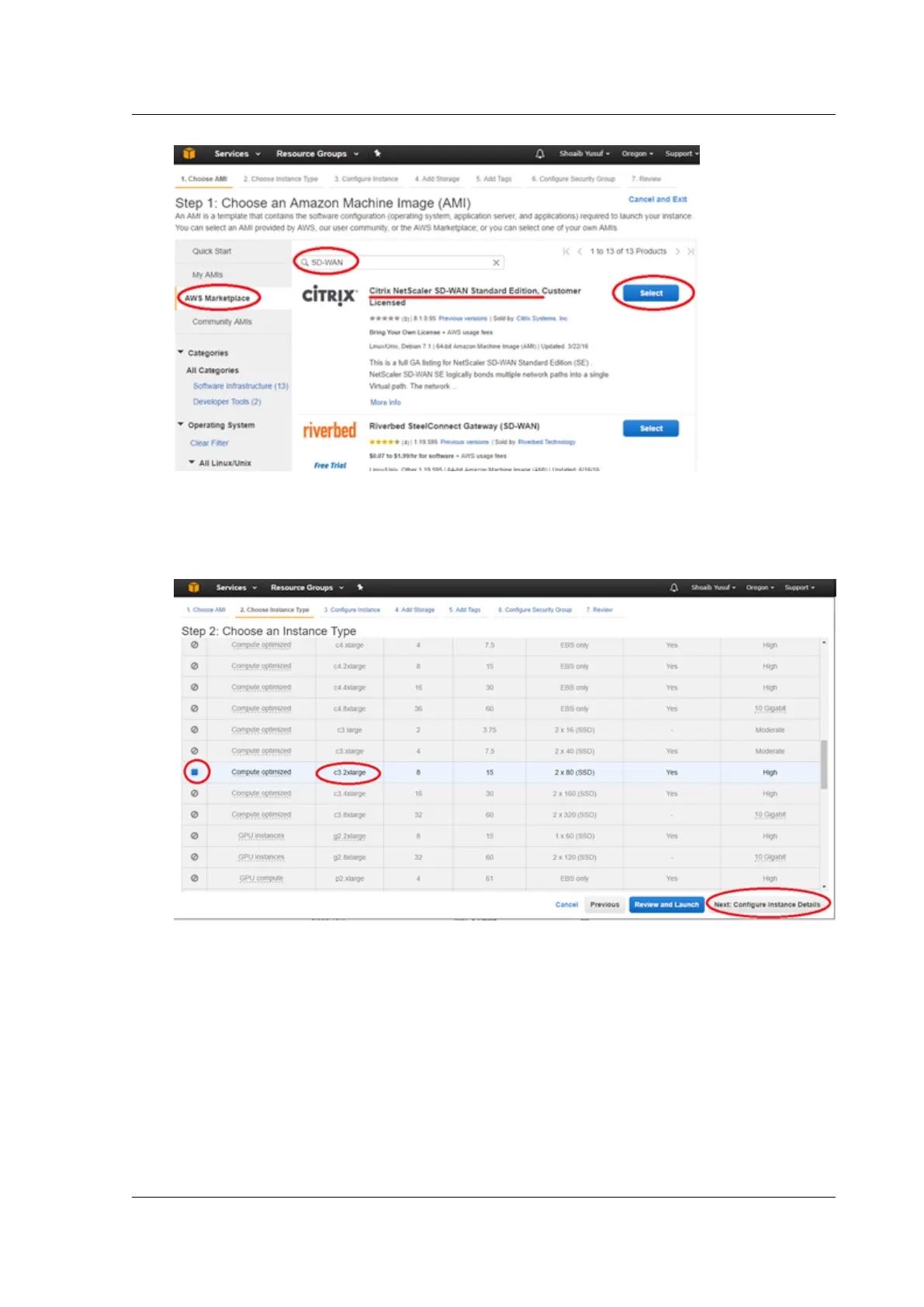Switch to 3. Configure Instance tab in Step 1

pyautogui.click(x=366, y=179)
